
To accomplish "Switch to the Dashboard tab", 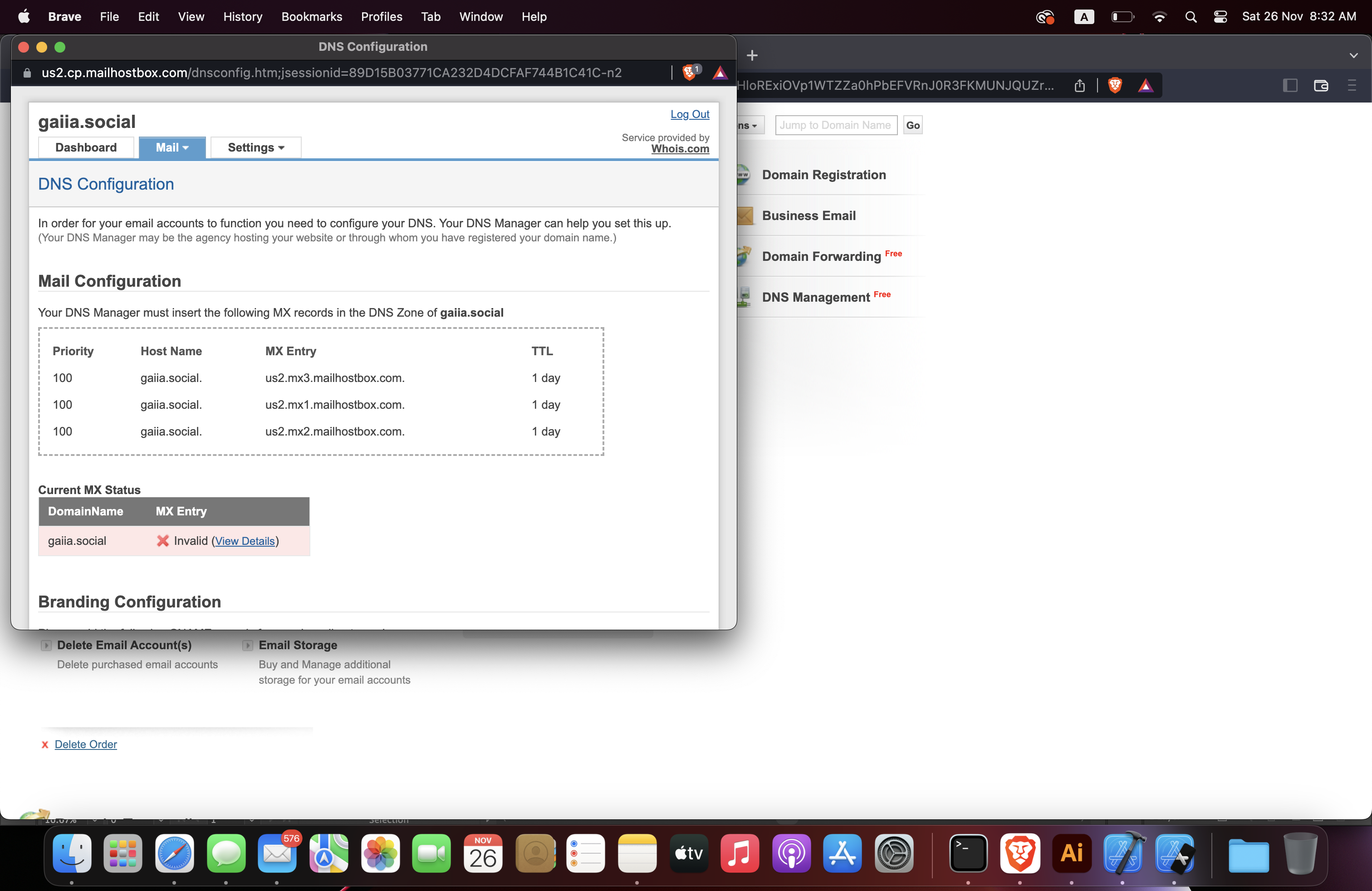I will pyautogui.click(x=86, y=147).
